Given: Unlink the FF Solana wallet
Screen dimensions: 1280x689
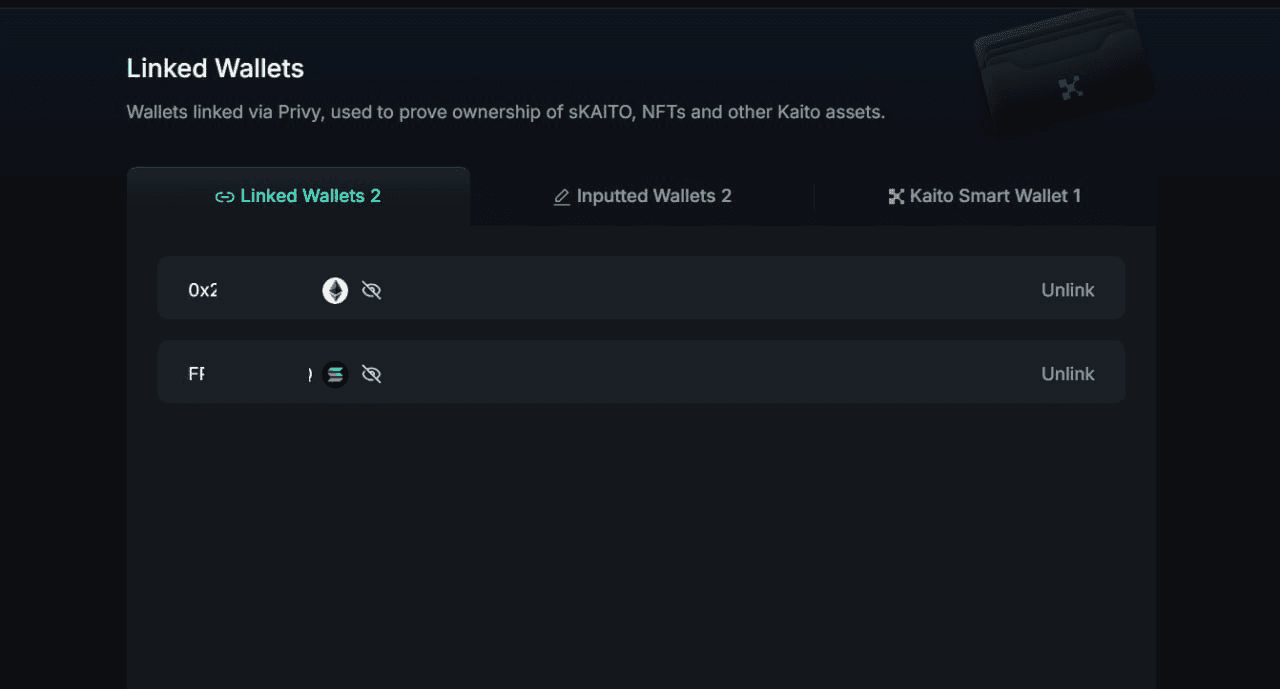Looking at the screenshot, I should (x=1068, y=374).
